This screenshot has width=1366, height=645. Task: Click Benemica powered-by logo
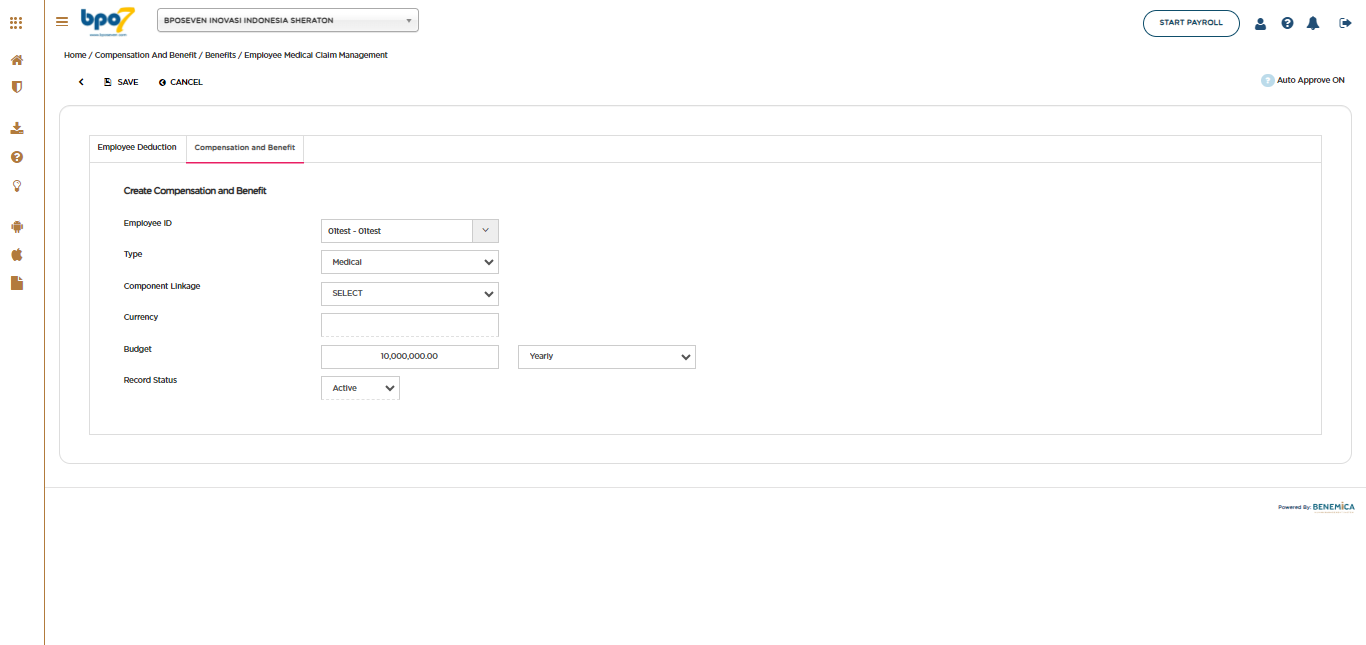point(1333,507)
